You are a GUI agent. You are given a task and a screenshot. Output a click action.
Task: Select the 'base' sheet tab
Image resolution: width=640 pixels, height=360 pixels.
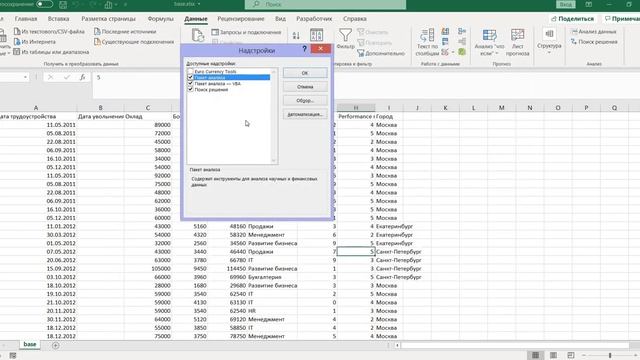(30, 344)
